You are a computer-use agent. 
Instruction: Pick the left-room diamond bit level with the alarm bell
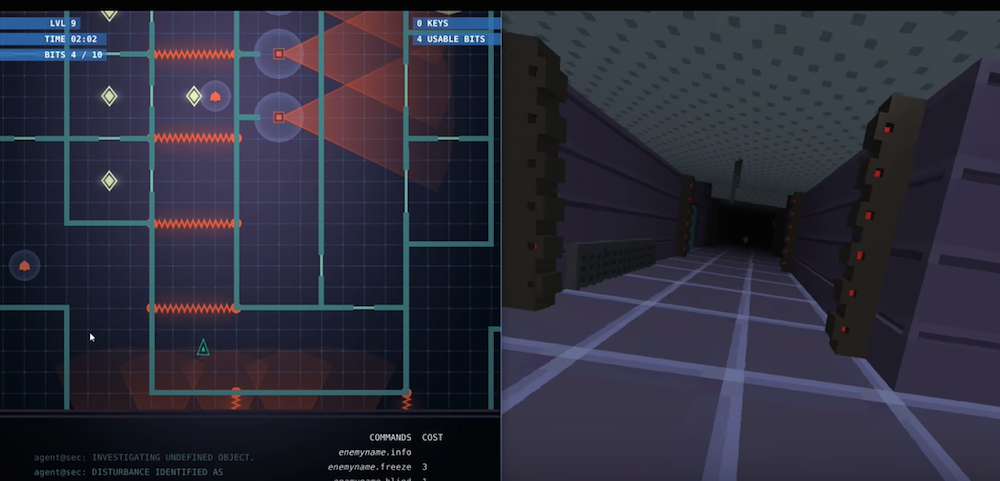tap(109, 96)
